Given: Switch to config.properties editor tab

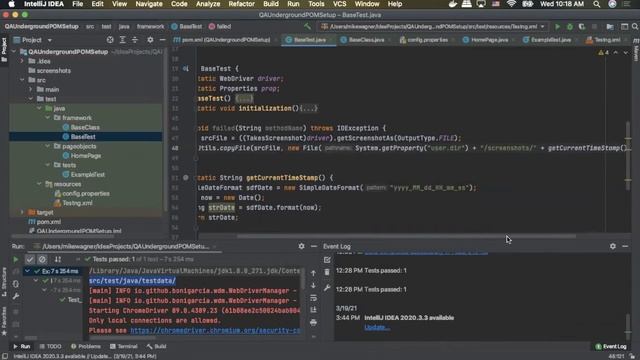Looking at the screenshot, I should pos(427,40).
